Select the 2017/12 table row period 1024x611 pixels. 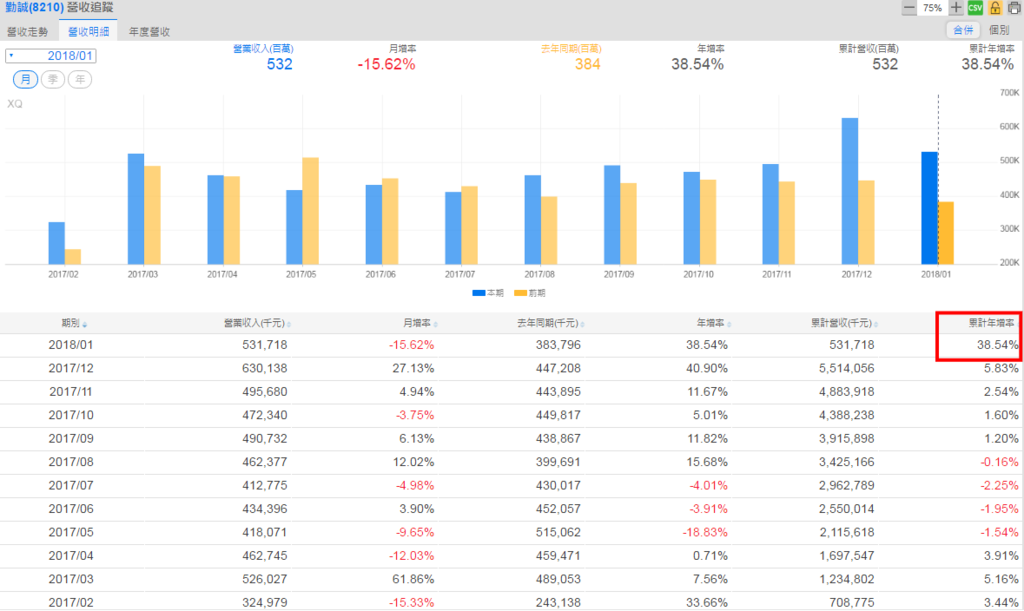click(x=71, y=368)
